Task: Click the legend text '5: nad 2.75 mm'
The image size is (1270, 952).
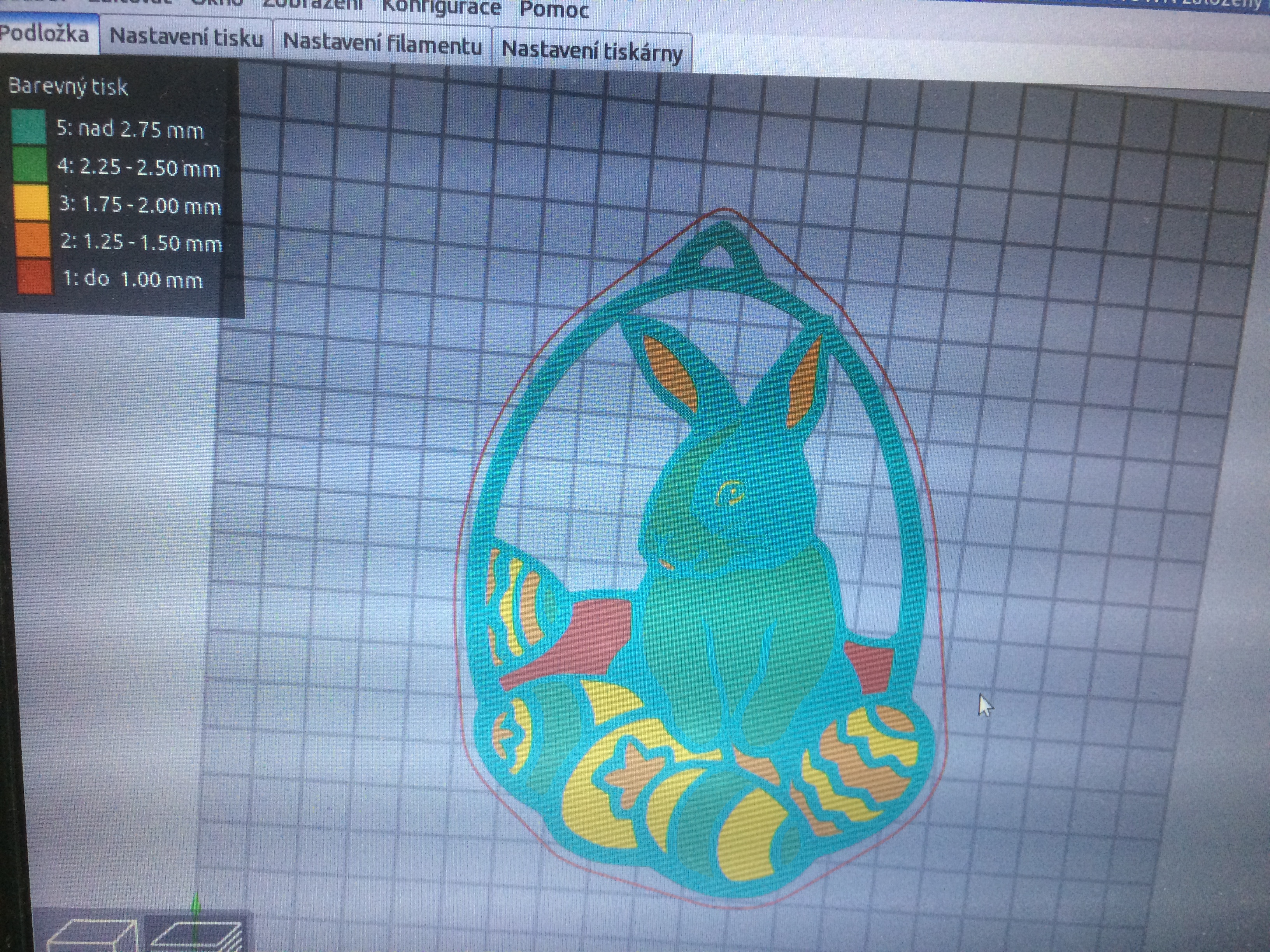Action: (x=130, y=129)
